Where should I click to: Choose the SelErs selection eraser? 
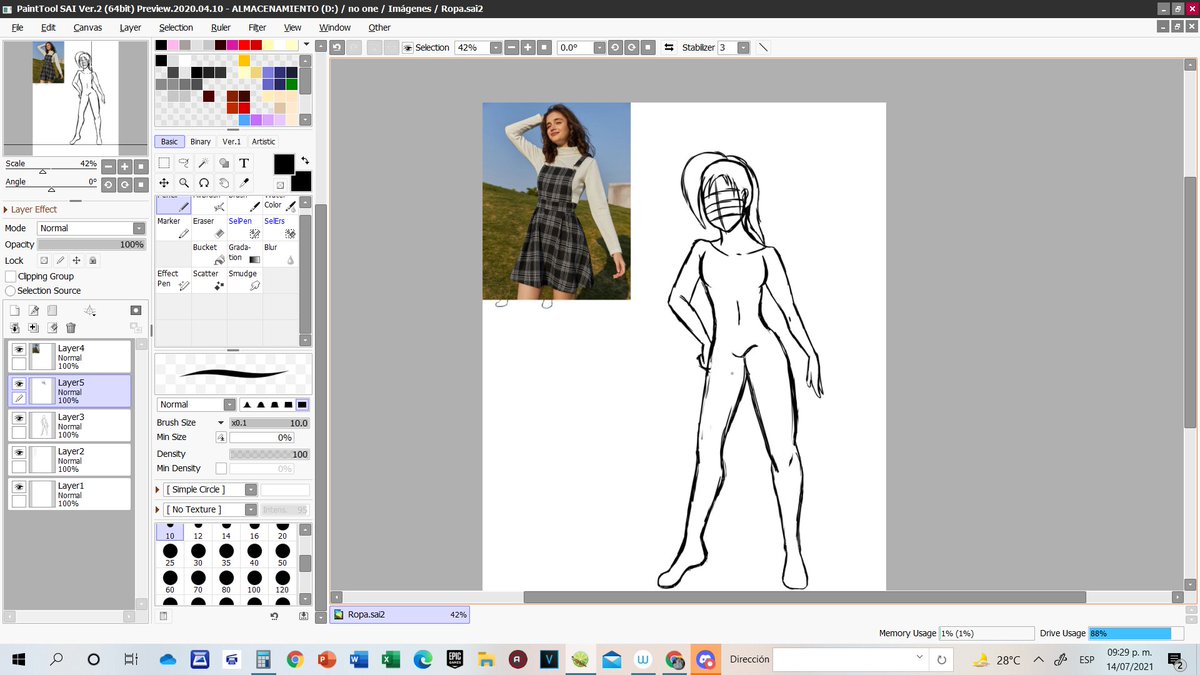[x=280, y=228]
